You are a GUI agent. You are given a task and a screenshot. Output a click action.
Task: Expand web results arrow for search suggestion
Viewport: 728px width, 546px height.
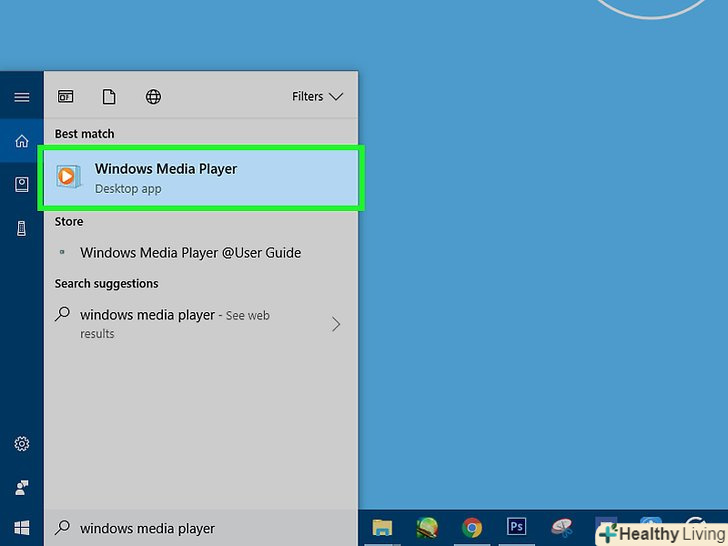click(336, 324)
